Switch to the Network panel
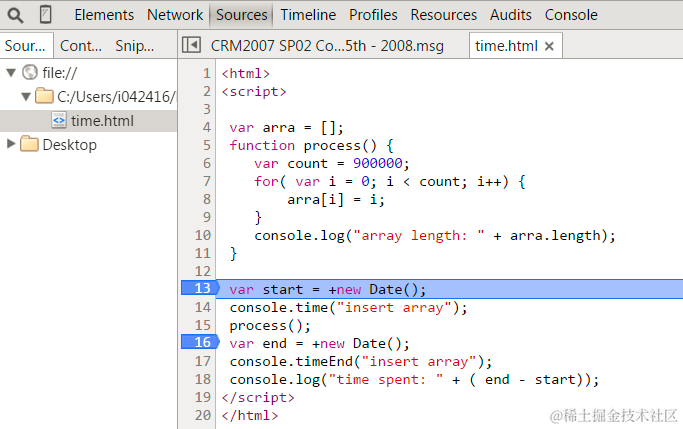Image resolution: width=683 pixels, height=429 pixels. (x=175, y=15)
